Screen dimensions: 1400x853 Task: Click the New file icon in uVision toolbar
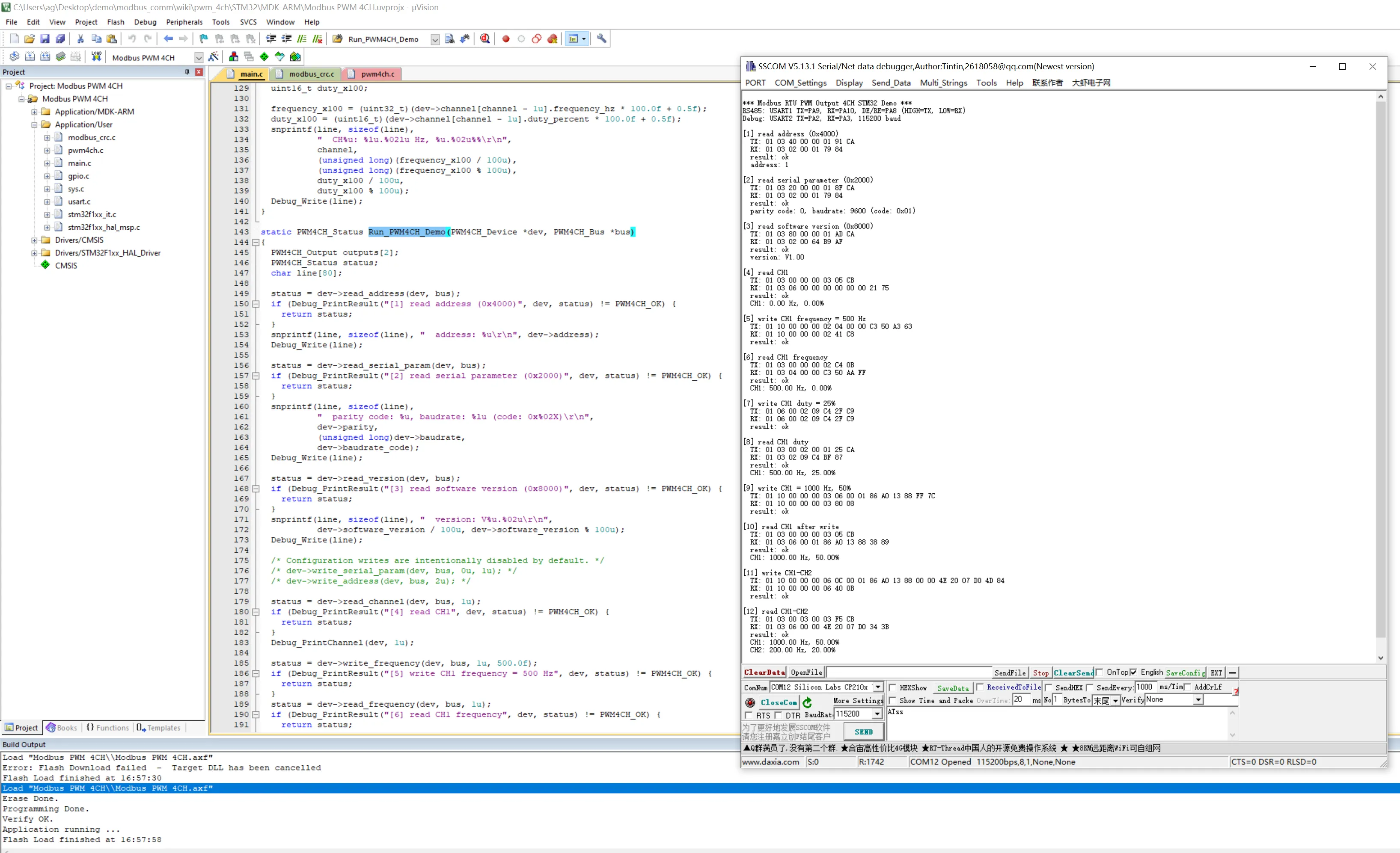click(14, 39)
